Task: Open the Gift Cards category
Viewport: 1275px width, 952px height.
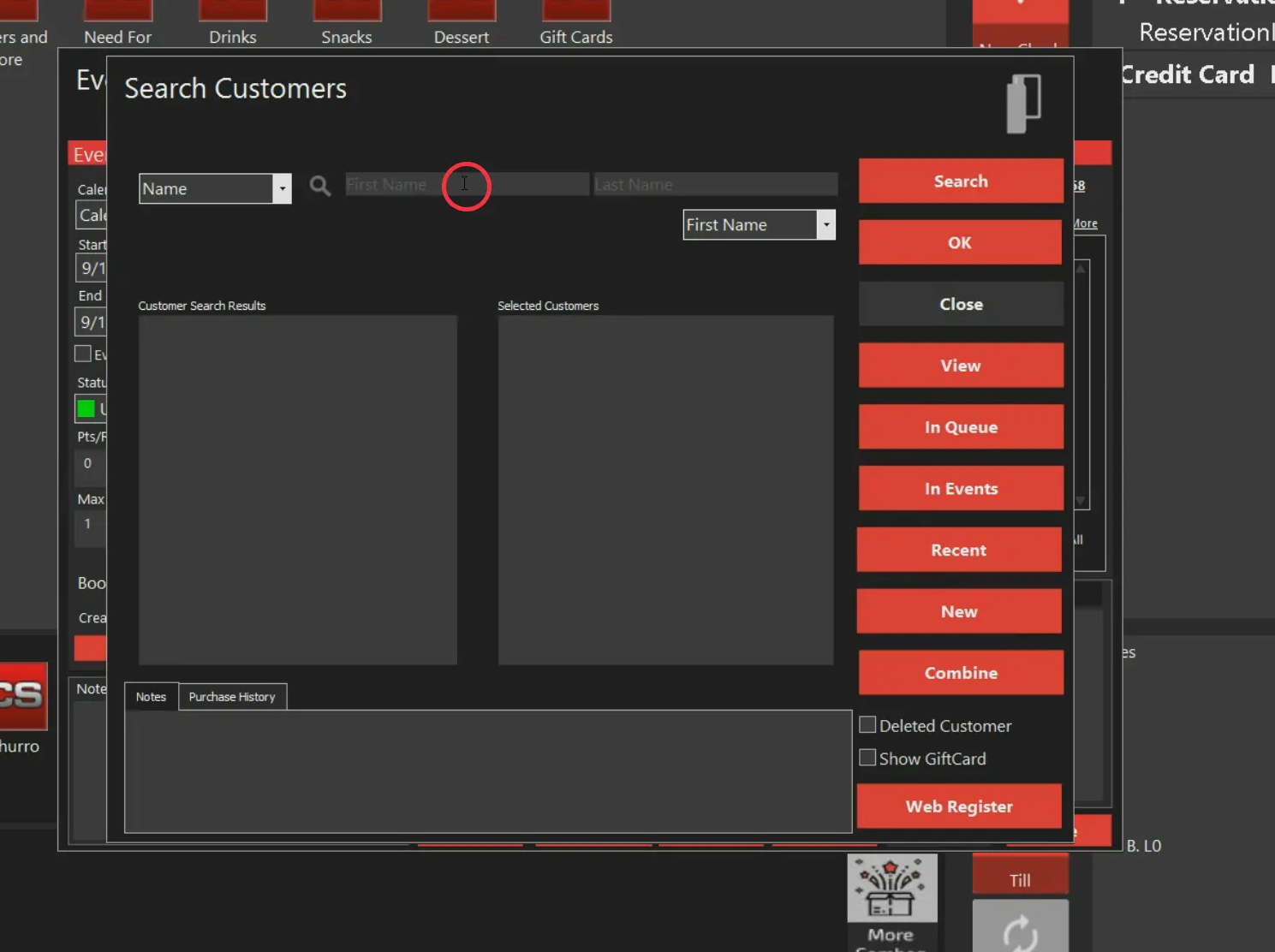Action: (576, 24)
